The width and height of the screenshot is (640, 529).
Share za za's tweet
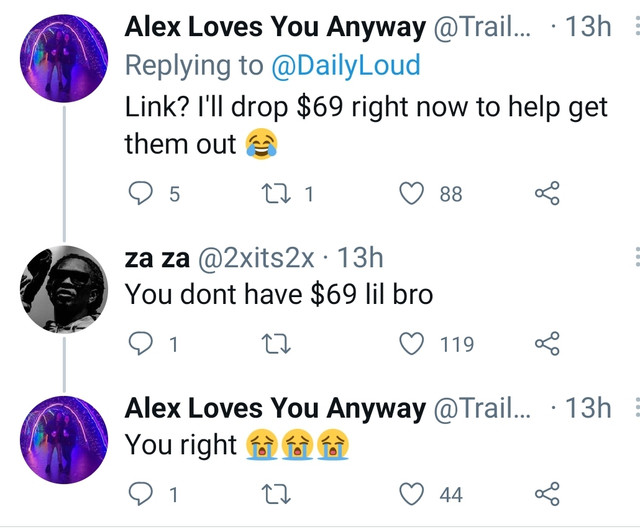tap(547, 344)
